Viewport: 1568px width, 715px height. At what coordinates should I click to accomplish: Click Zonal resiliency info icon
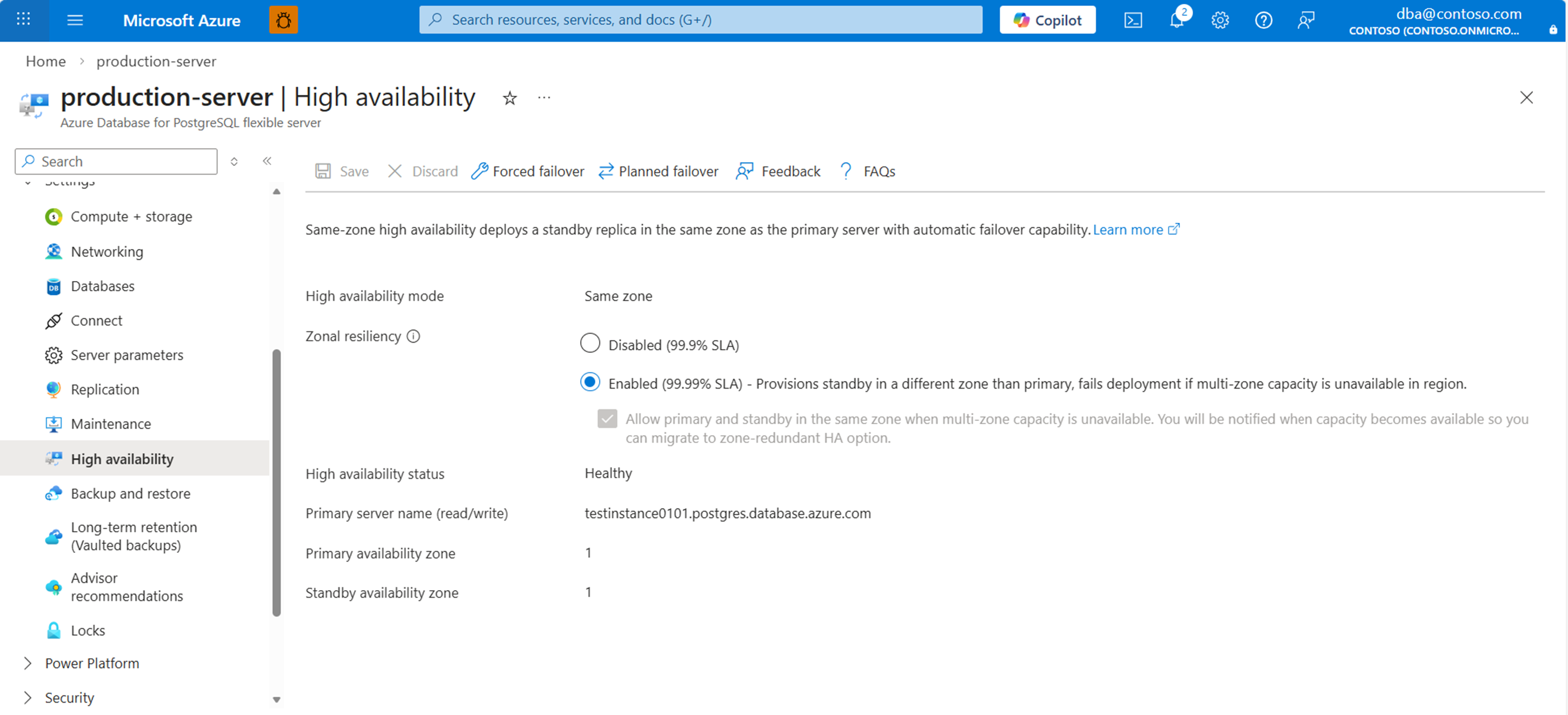coord(413,337)
